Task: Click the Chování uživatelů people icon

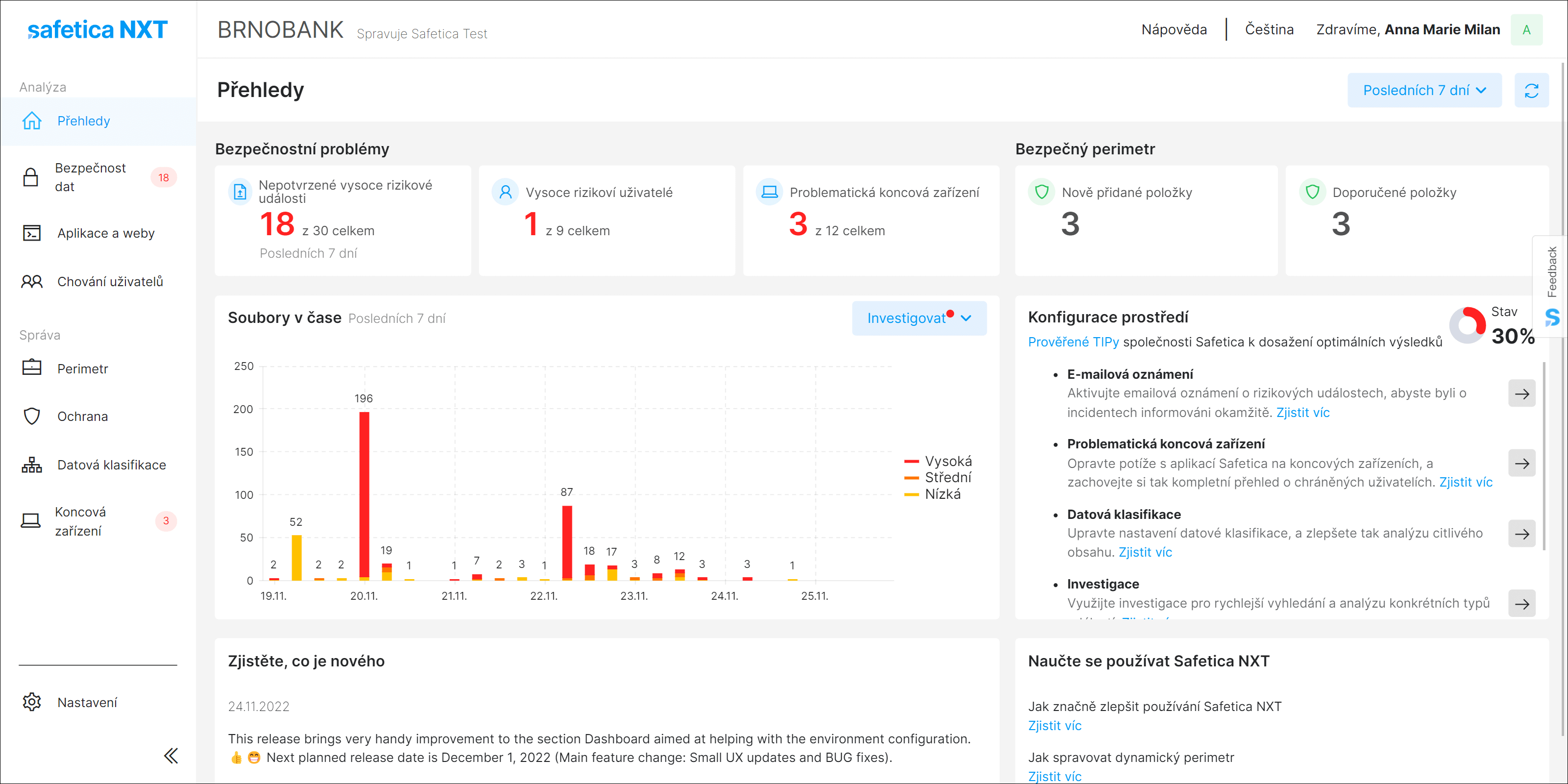Action: (x=32, y=281)
